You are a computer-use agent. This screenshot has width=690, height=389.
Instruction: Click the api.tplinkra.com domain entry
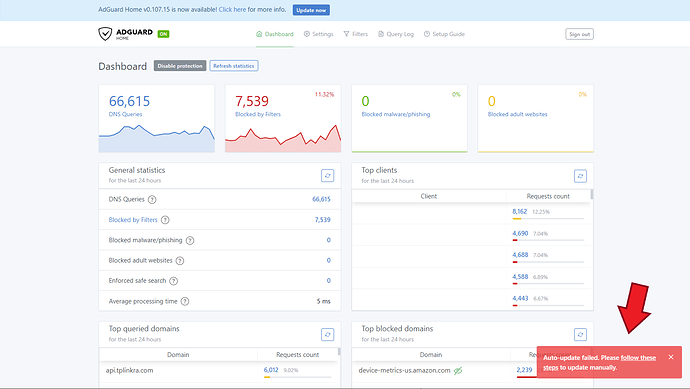[x=129, y=371]
